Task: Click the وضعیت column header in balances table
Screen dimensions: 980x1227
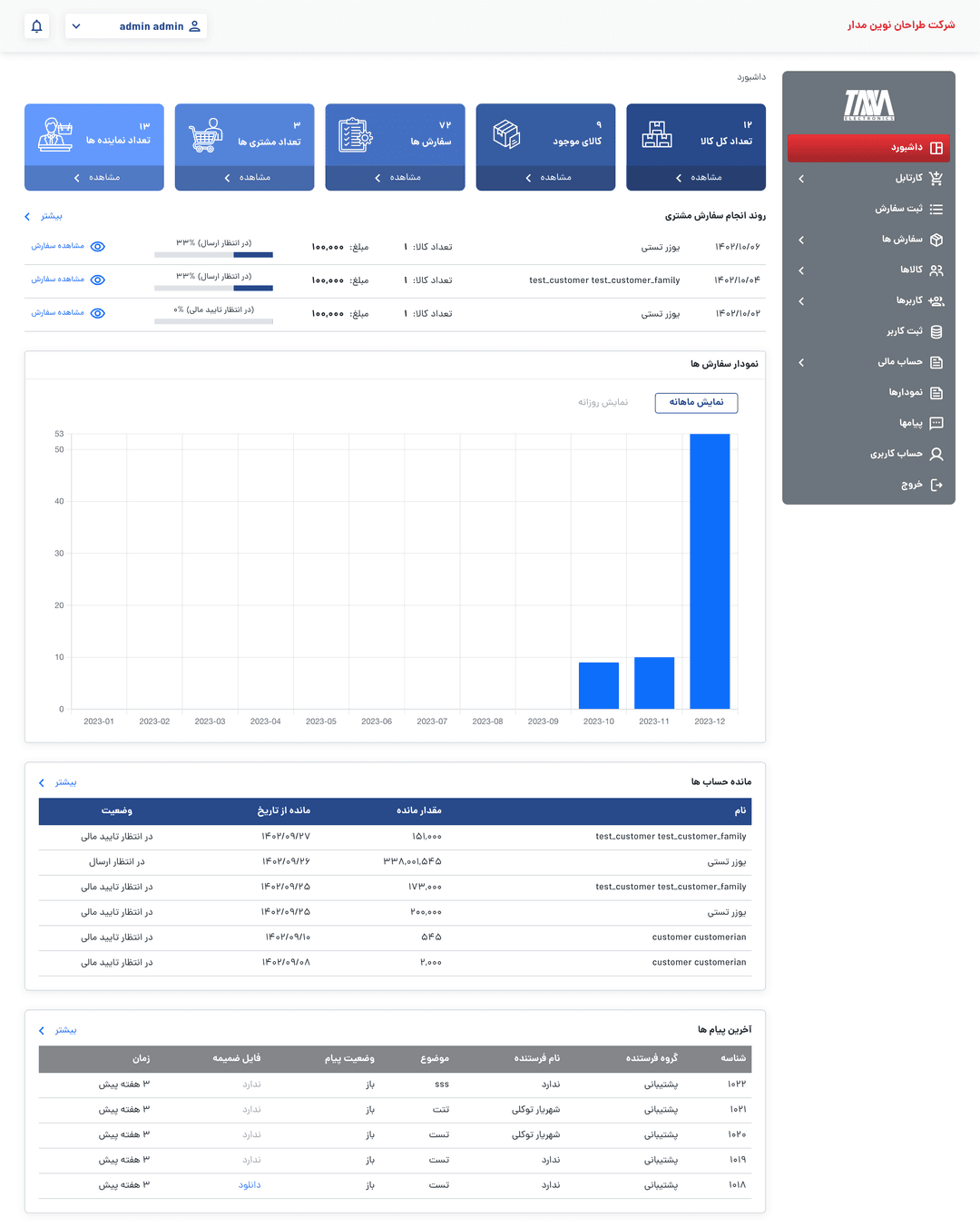Action: (x=117, y=810)
